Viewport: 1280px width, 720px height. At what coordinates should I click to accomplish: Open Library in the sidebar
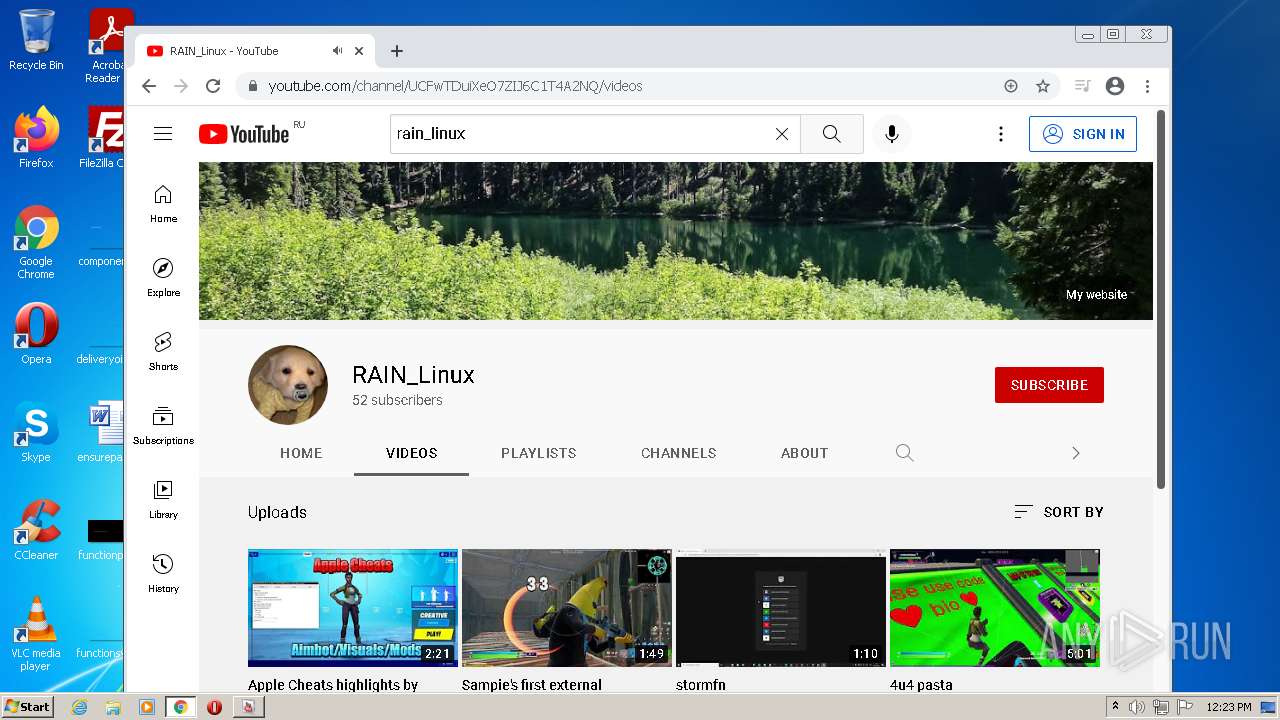coord(163,499)
